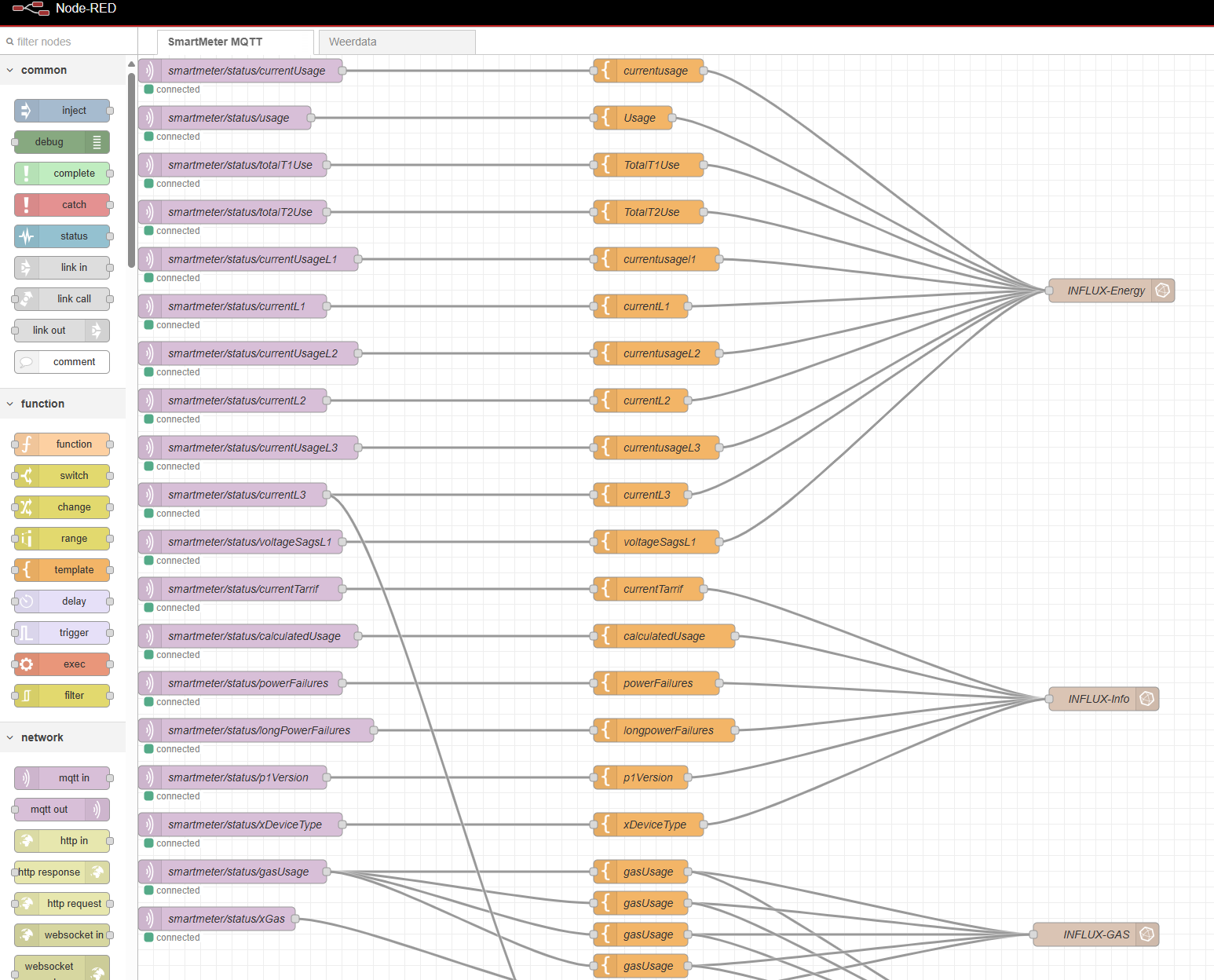Select the INFLUX-GAS output node

1095,934
